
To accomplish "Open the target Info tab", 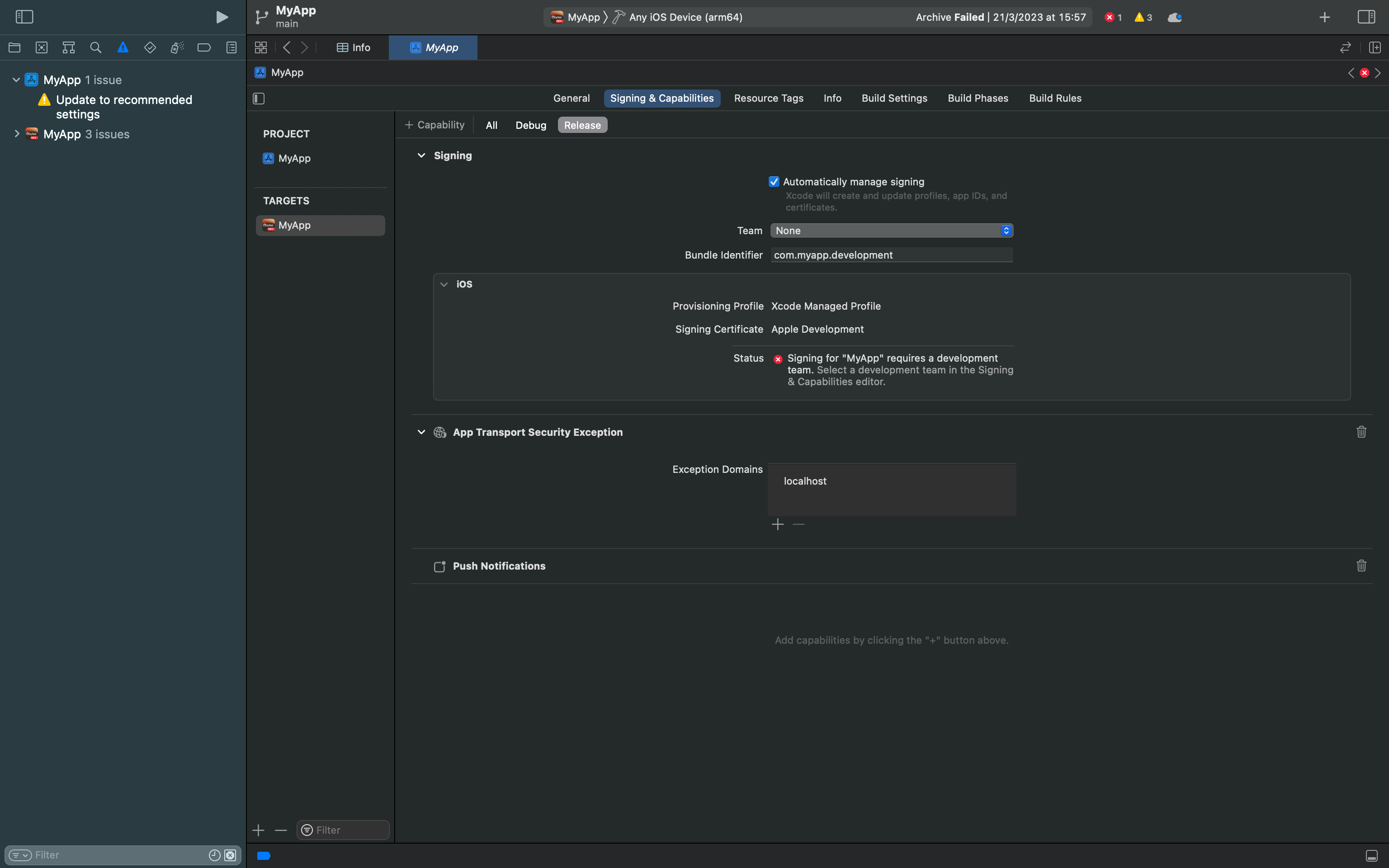I will click(832, 98).
